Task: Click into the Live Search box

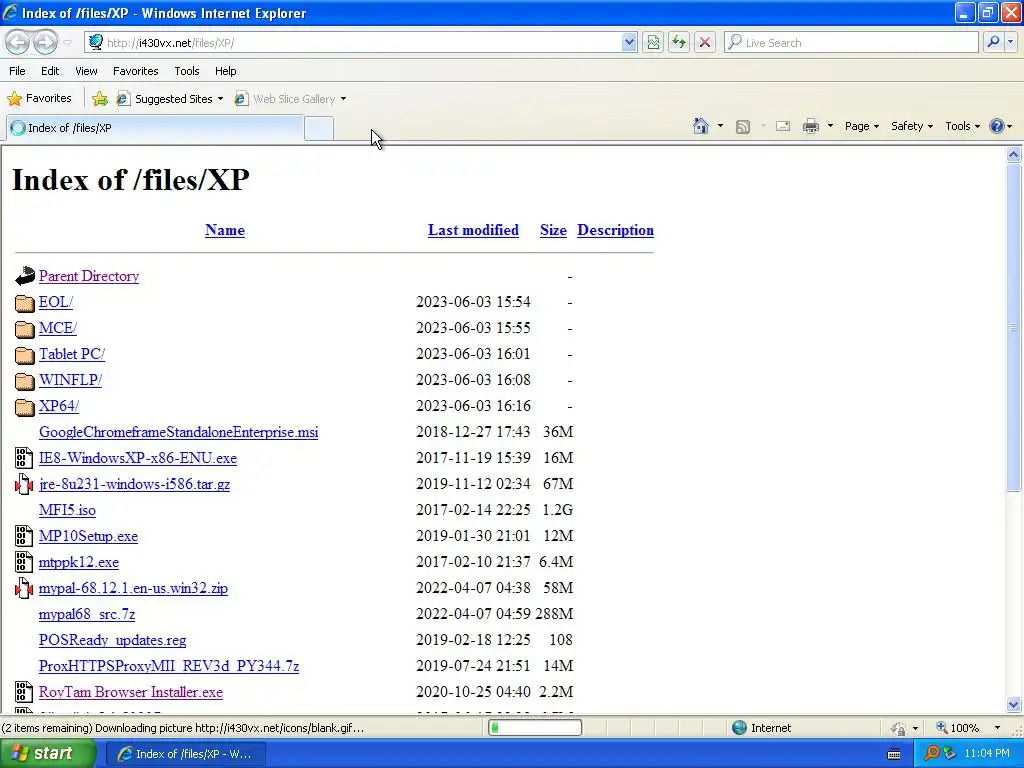Action: pyautogui.click(x=852, y=42)
